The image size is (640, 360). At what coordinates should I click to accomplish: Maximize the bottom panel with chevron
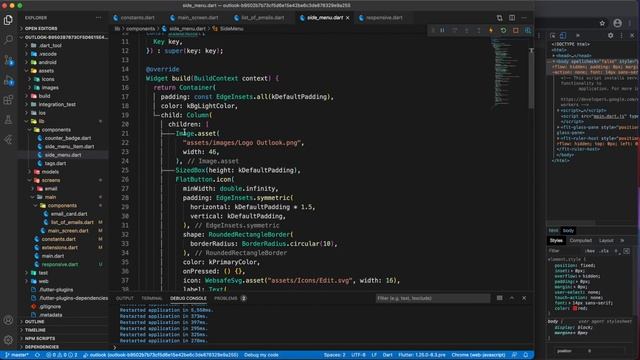(512, 298)
